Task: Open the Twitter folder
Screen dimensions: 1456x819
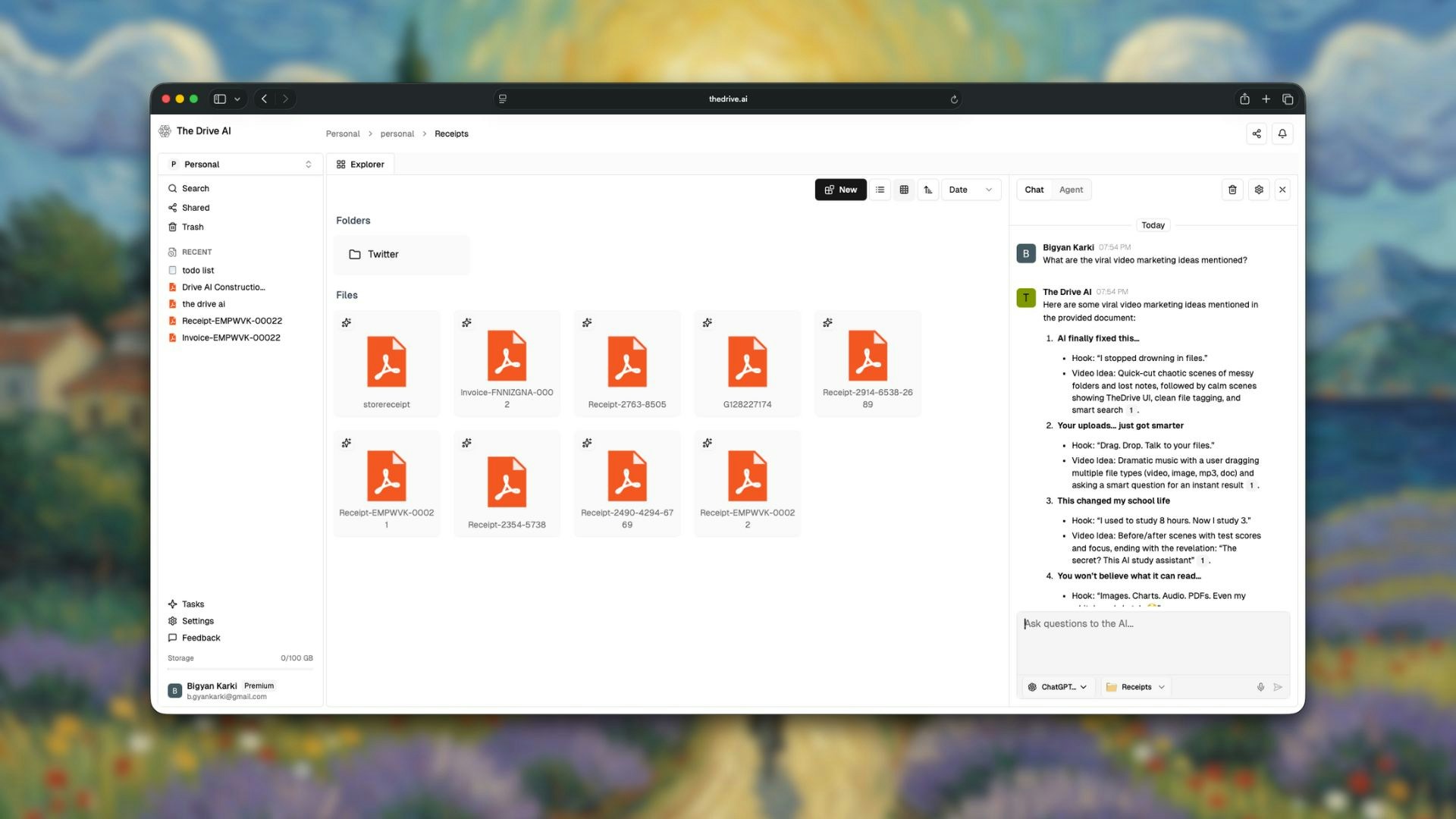Action: 401,254
